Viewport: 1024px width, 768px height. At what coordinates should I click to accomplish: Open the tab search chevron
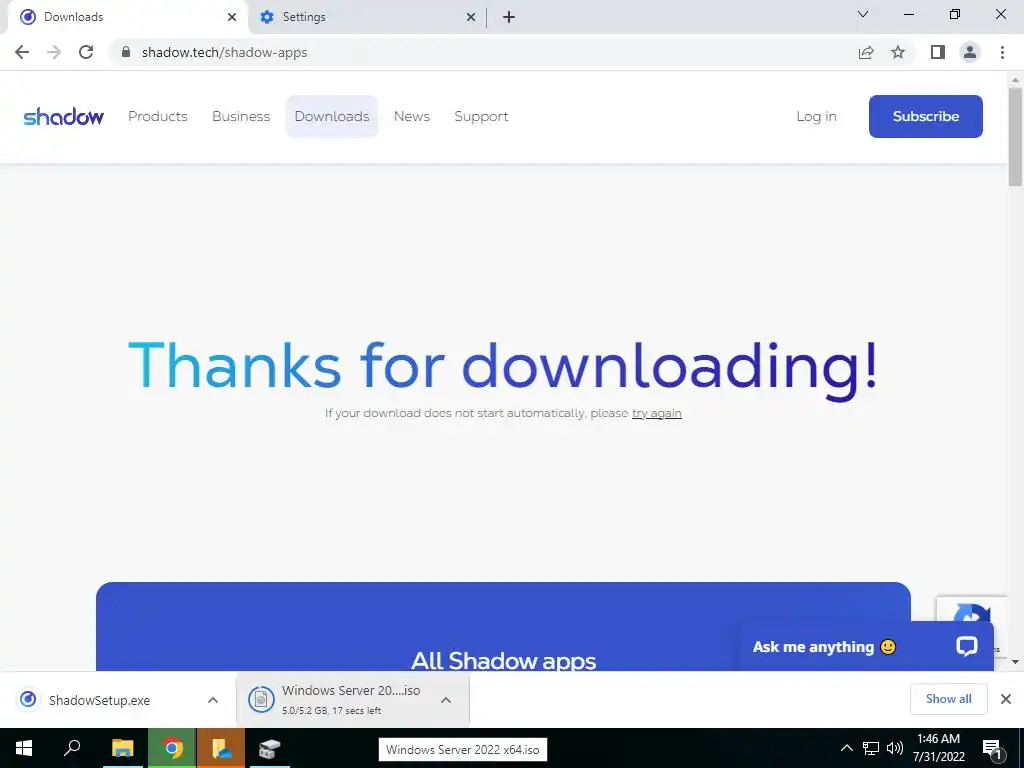tap(863, 14)
